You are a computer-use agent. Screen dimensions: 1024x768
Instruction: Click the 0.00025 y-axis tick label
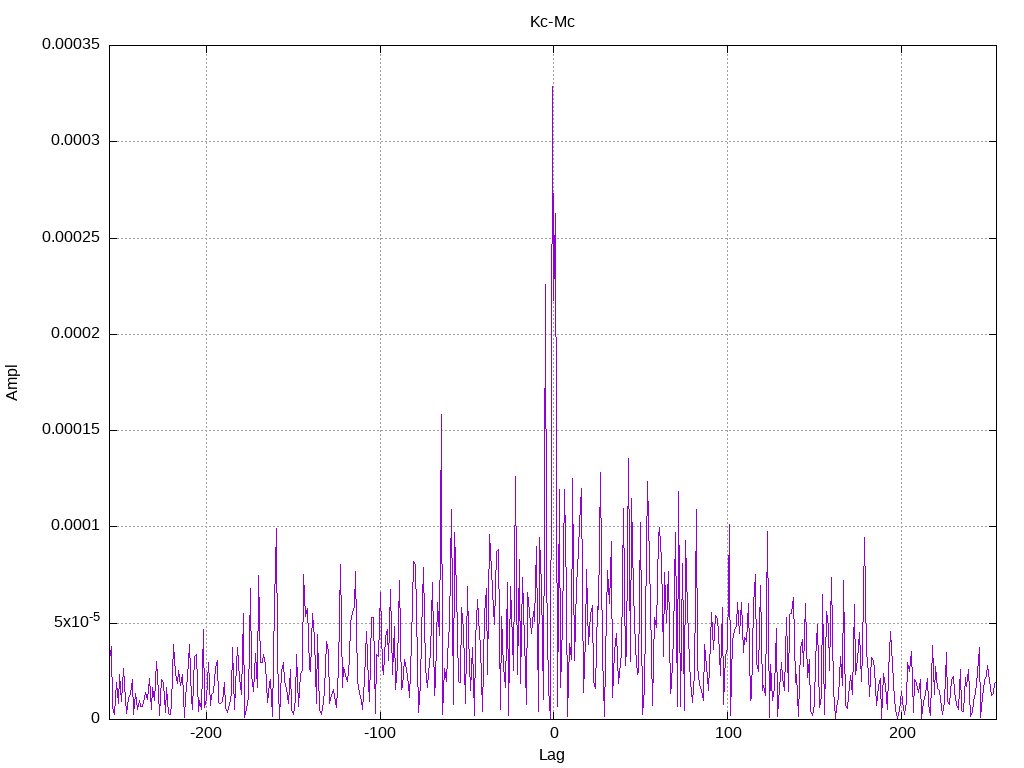point(71,237)
